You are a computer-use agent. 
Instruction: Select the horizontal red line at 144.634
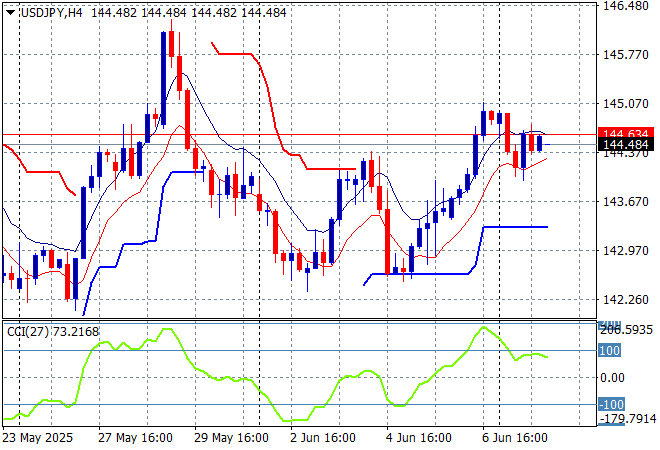300,134
